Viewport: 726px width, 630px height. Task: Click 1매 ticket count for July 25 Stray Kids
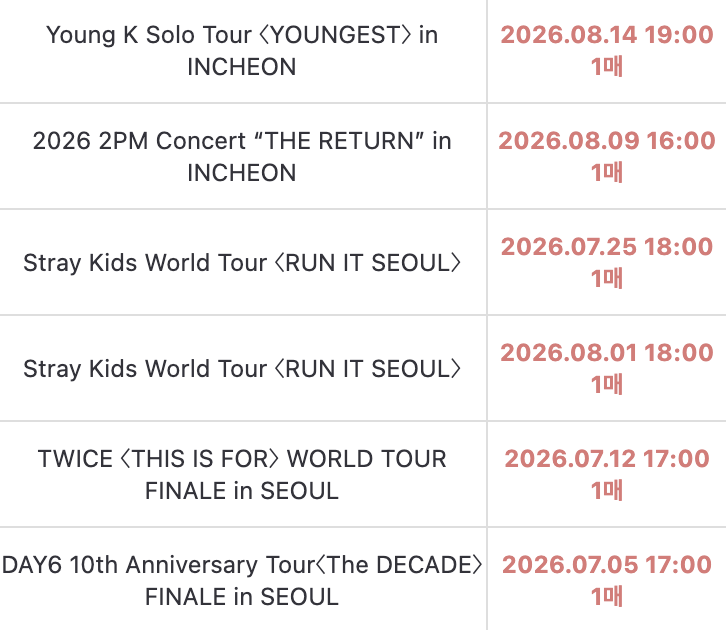tap(607, 278)
